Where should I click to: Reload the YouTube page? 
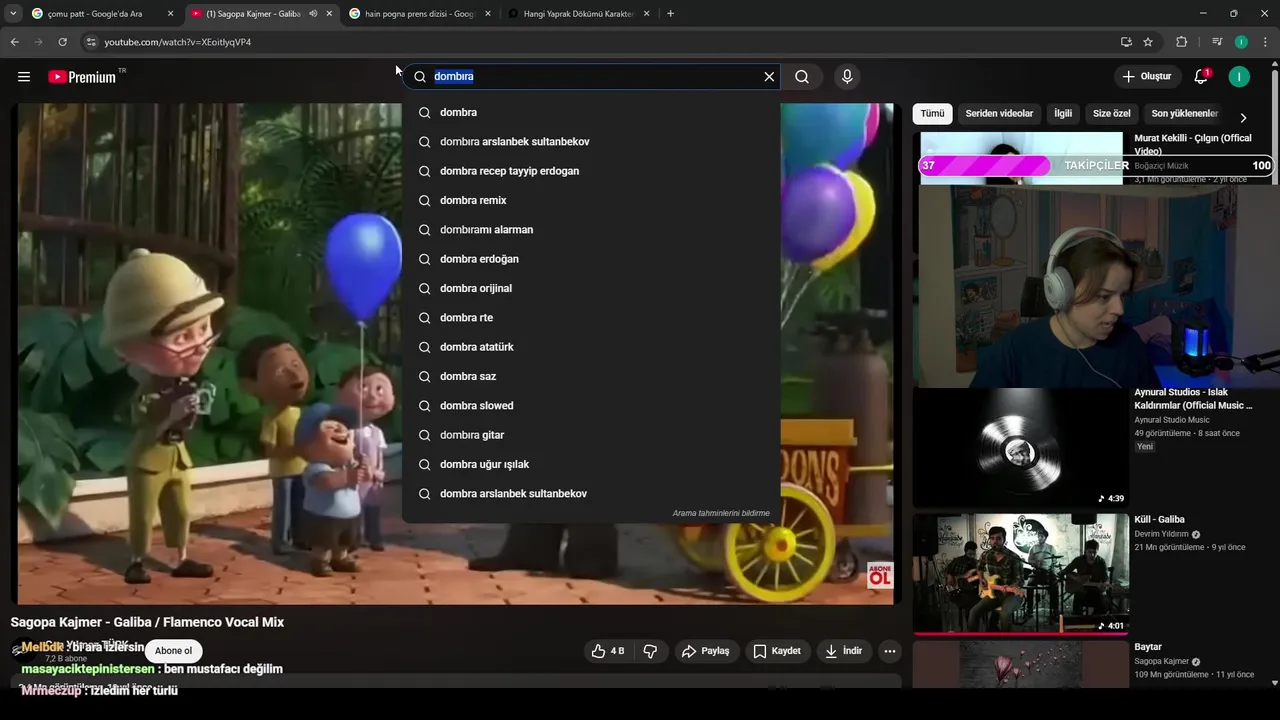[x=62, y=42]
